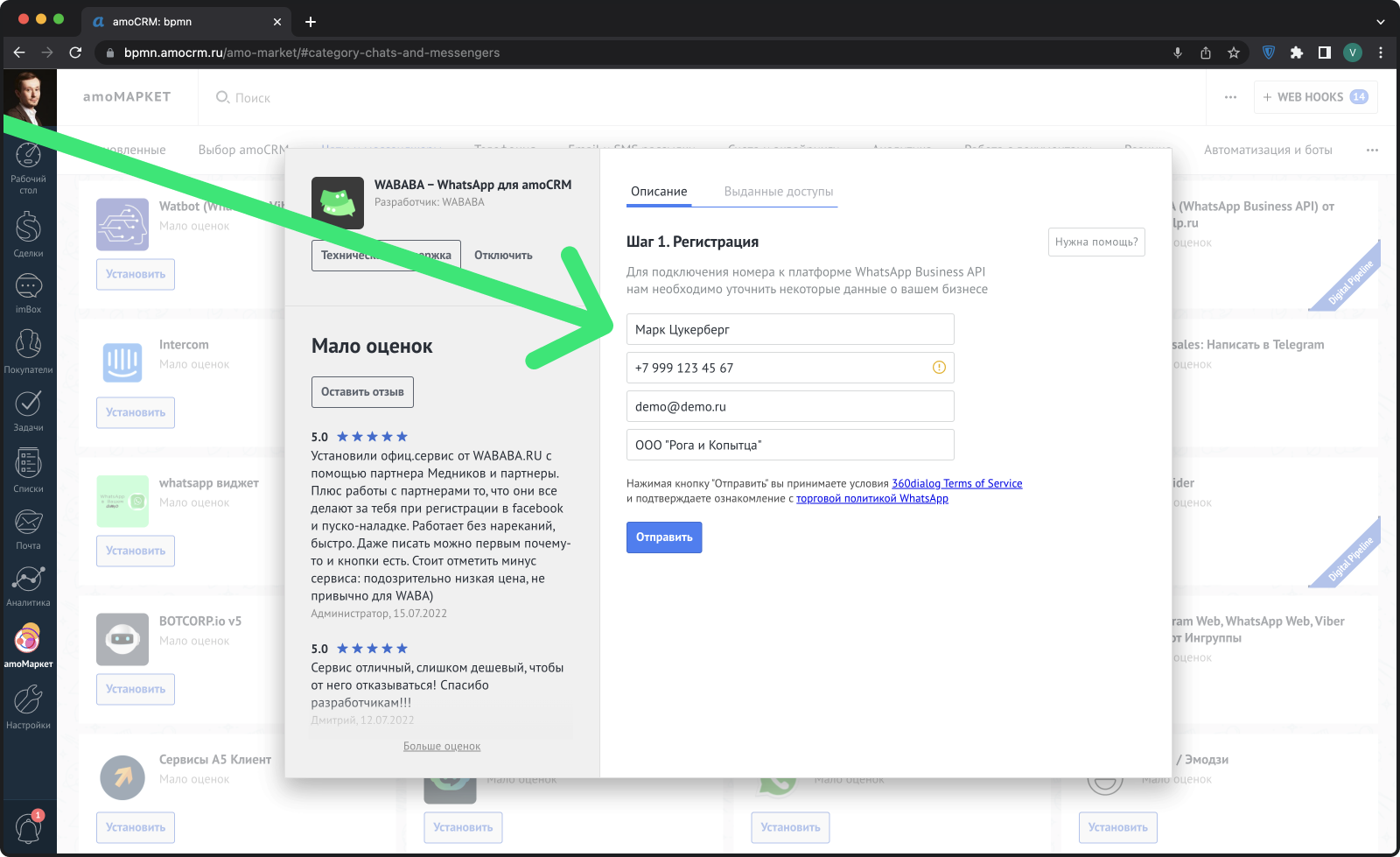Screen dimensions: 1400x857
Task: Click Установить under BOTCORP.io v5
Action: coord(136,689)
